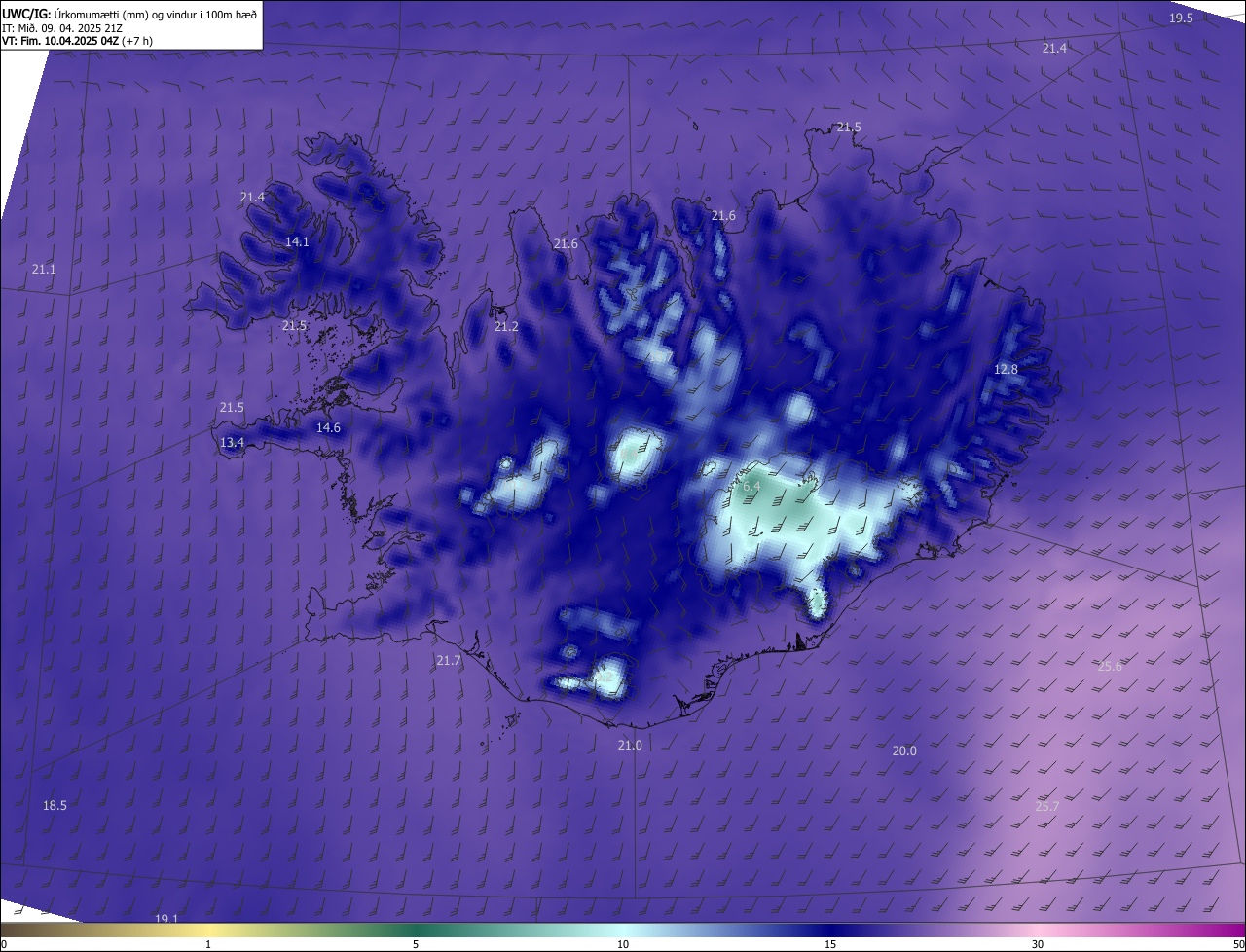
Task: Click the 15 tick on the colour scale
Action: click(830, 945)
